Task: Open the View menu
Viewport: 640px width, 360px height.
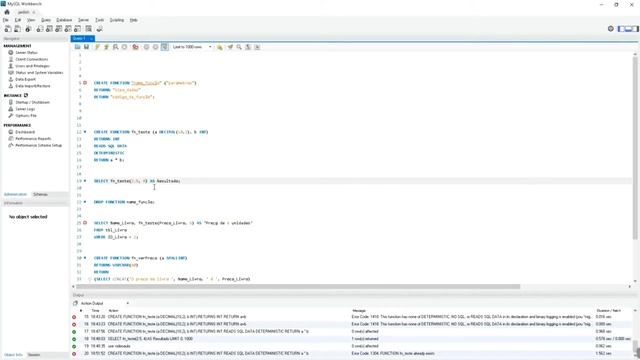Action: tap(31, 20)
